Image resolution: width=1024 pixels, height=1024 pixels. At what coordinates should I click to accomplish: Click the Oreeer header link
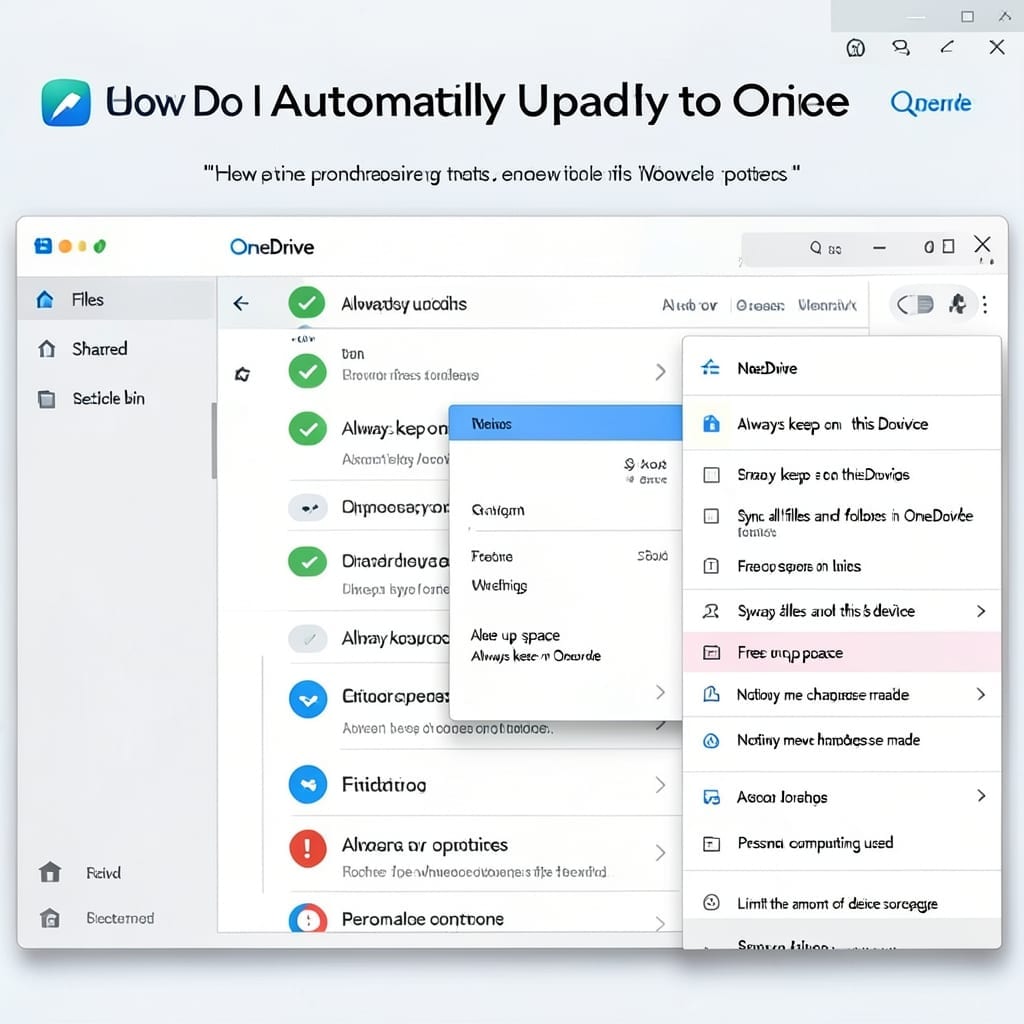click(760, 305)
